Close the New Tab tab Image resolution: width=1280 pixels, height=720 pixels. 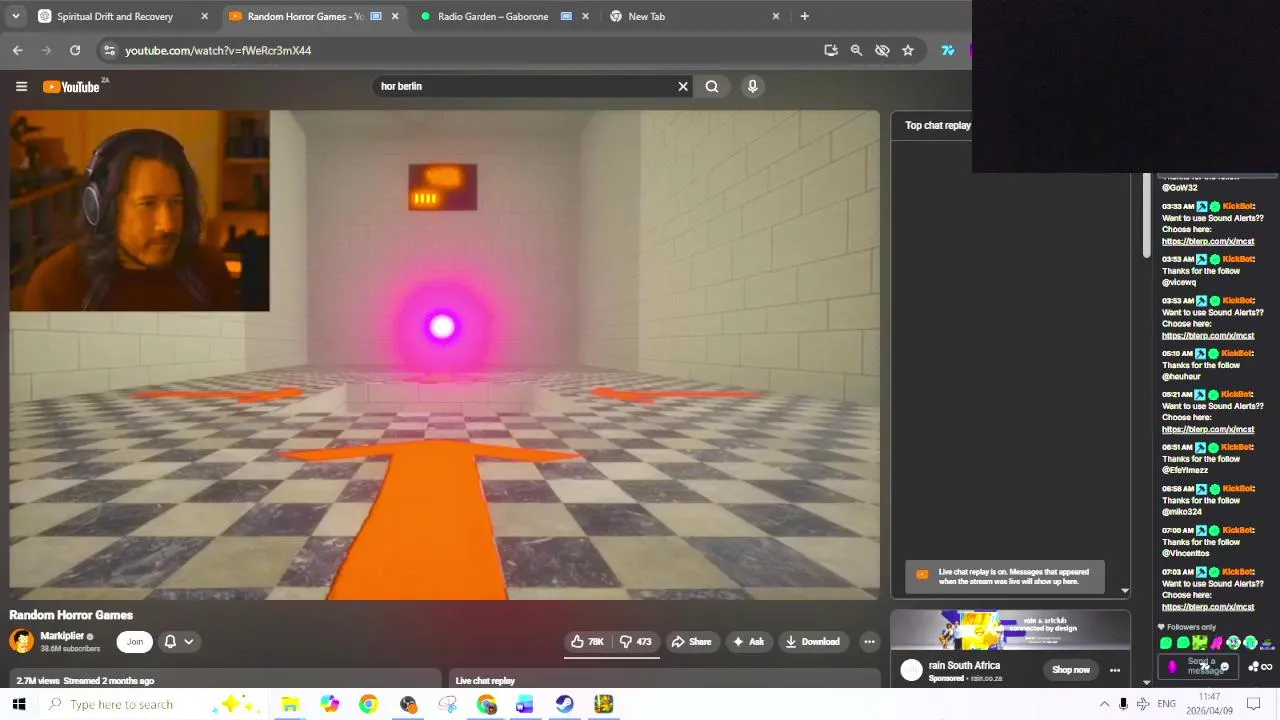coord(775,16)
